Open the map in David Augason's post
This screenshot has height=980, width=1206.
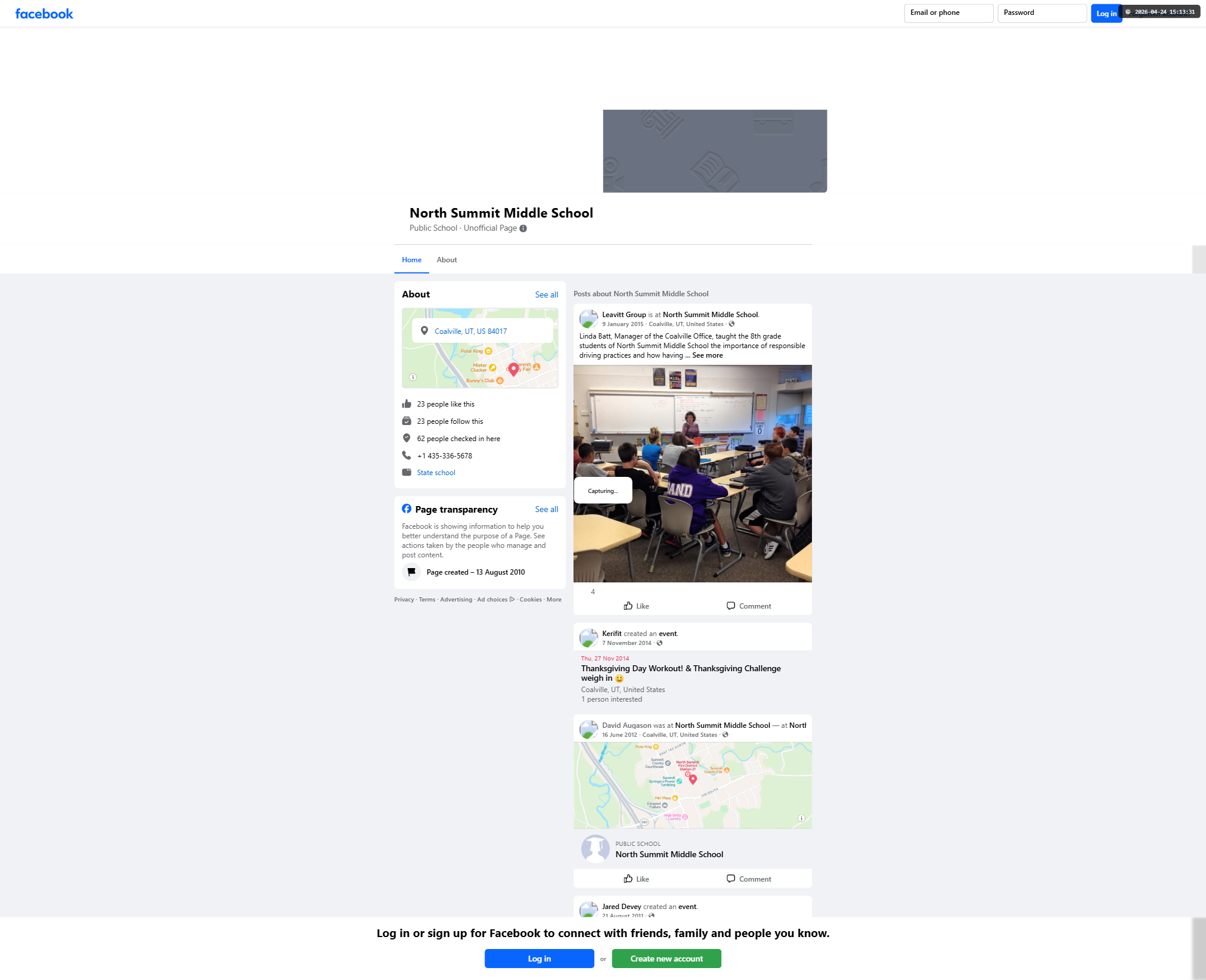click(693, 785)
